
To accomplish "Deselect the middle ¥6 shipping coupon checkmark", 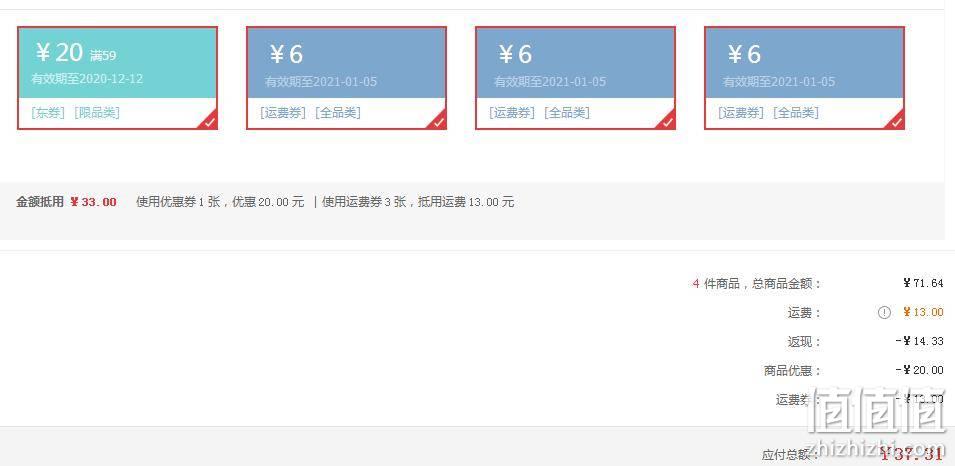I will click(x=666, y=121).
